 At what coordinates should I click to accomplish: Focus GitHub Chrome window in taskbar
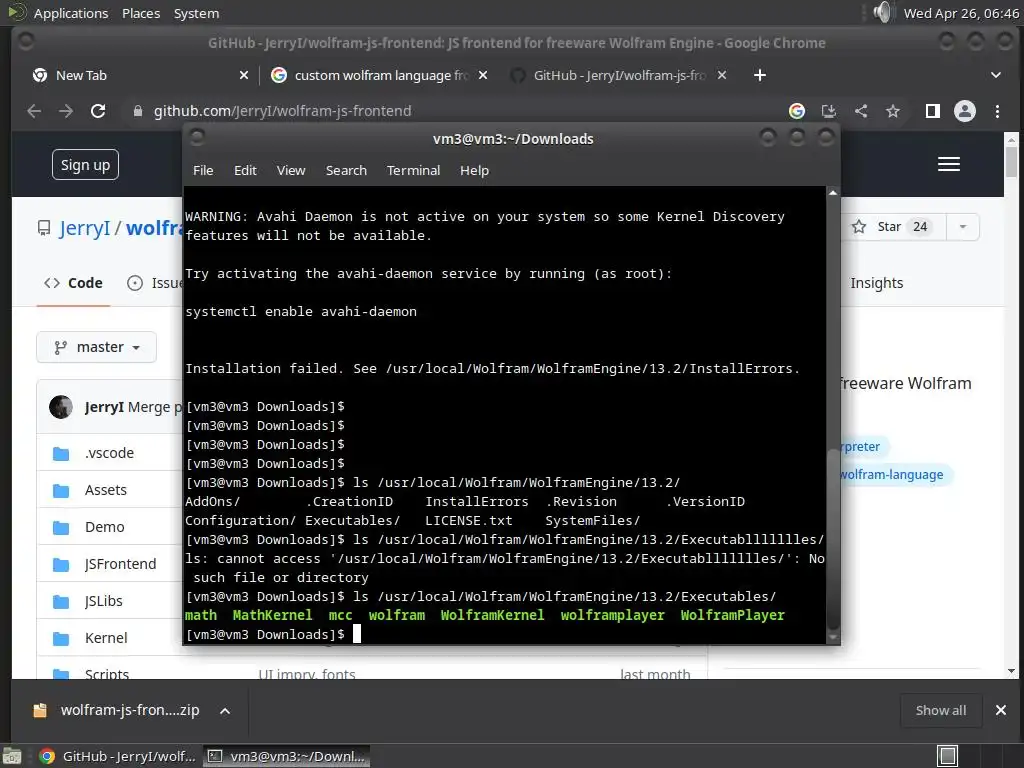click(118, 756)
